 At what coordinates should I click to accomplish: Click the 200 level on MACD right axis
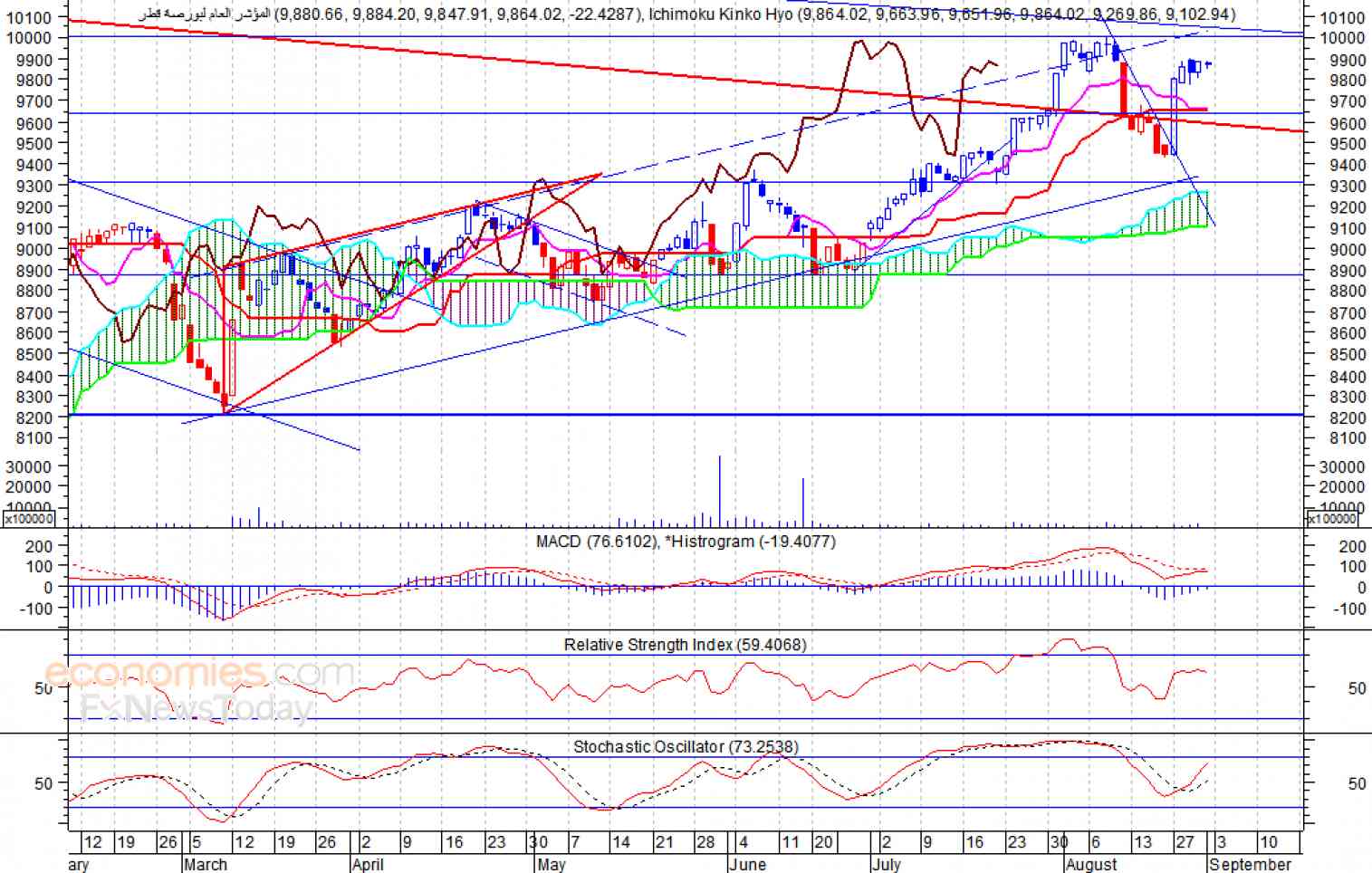[1352, 547]
